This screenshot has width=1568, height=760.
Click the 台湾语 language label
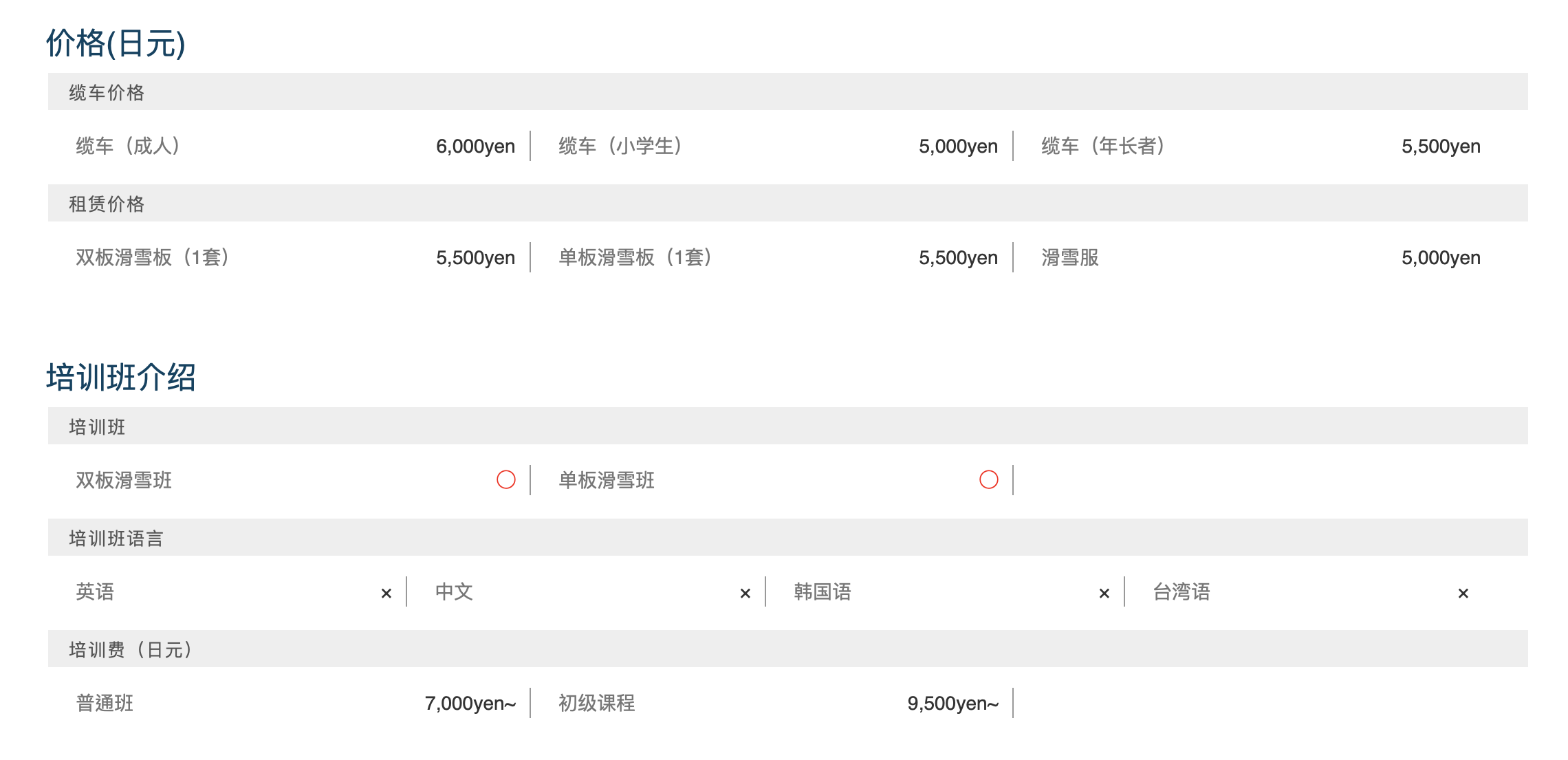pos(1182,591)
